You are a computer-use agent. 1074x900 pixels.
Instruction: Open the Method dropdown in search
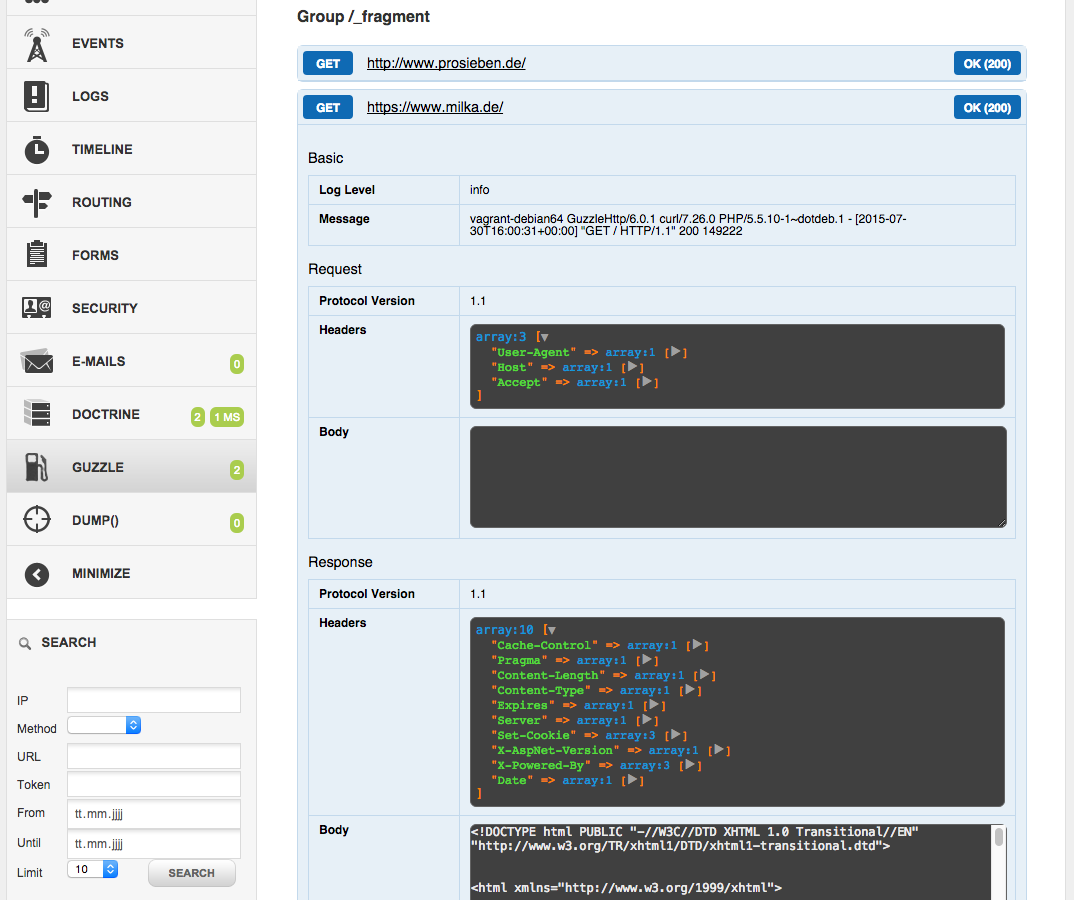[x=104, y=726]
